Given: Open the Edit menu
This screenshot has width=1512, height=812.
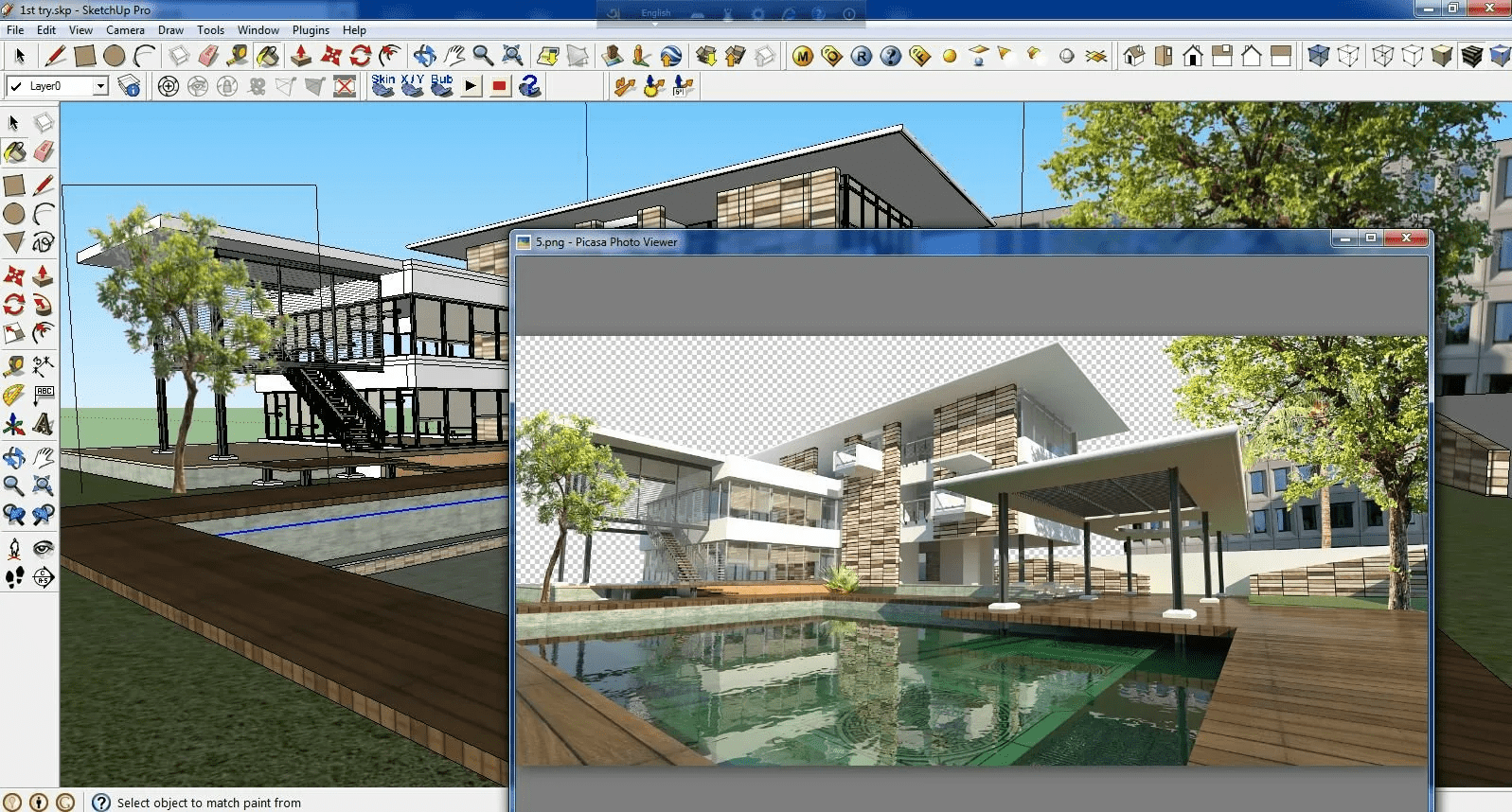Looking at the screenshot, I should tap(46, 30).
